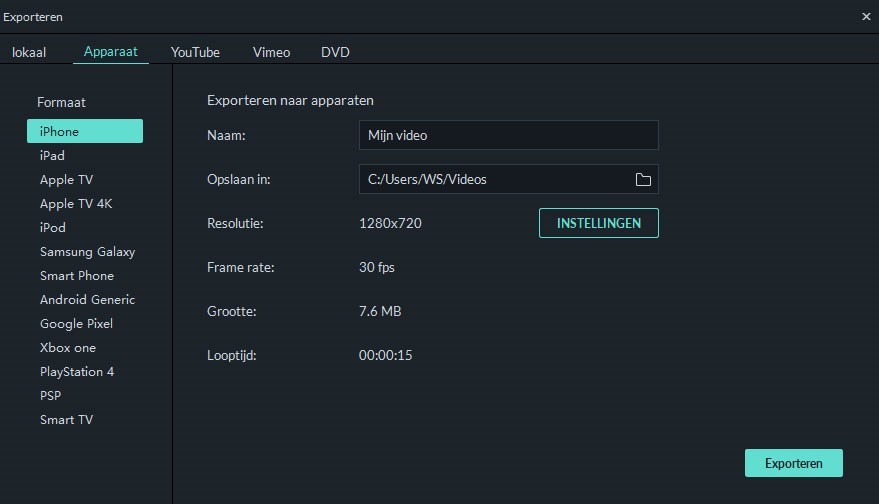Go to the DVD tab

[x=335, y=52]
